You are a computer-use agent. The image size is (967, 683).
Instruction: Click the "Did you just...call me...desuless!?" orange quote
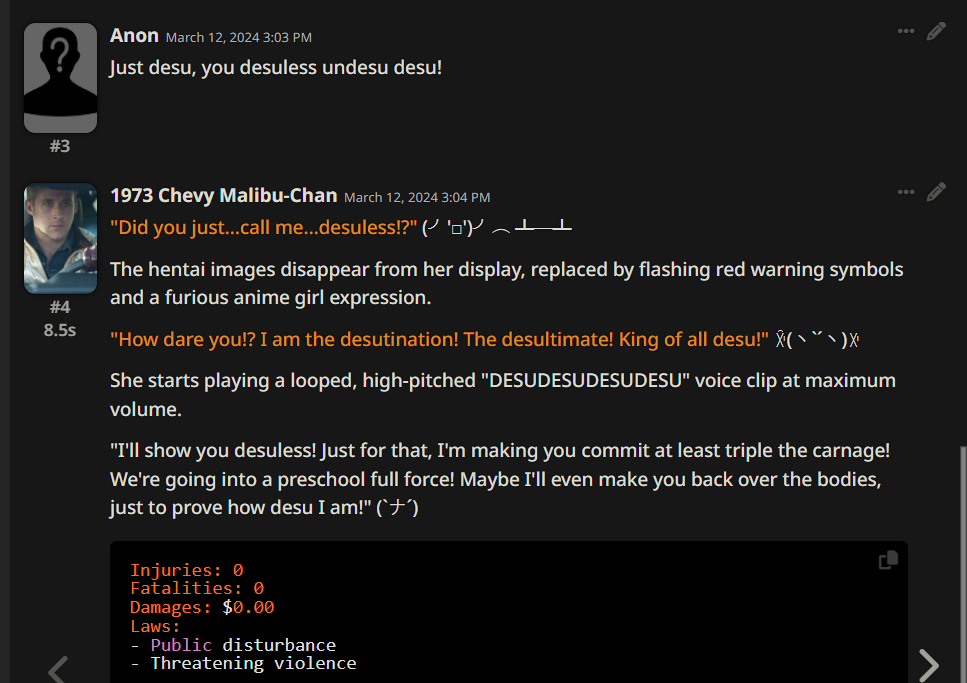(264, 228)
